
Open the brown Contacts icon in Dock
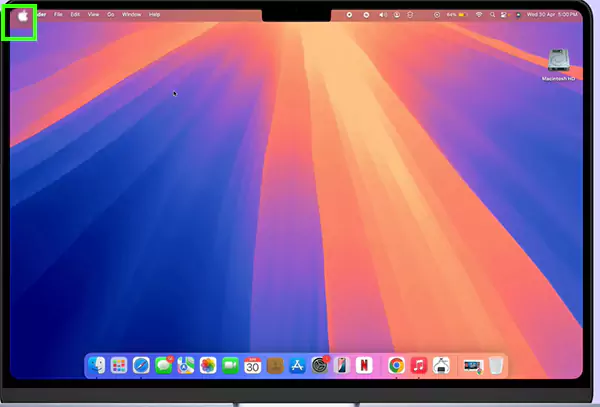click(275, 366)
